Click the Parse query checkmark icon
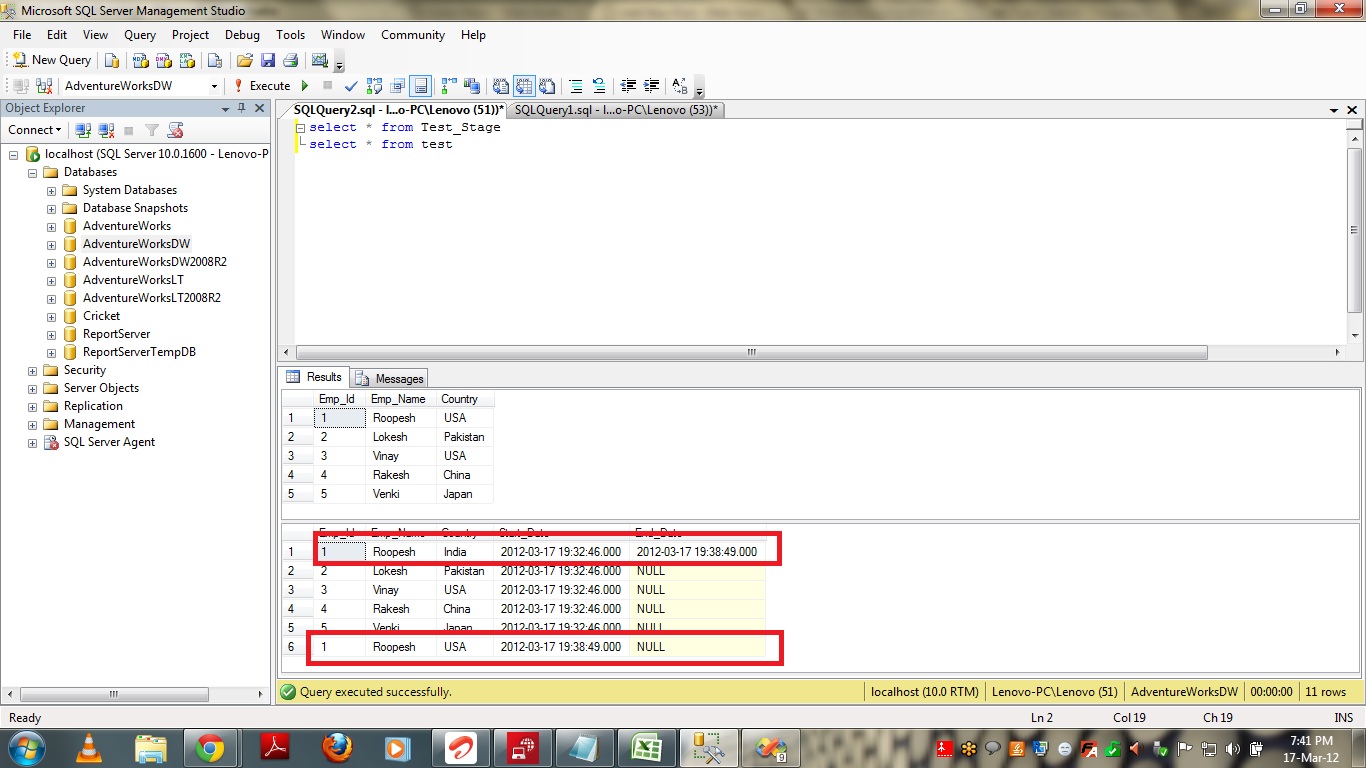Image resolution: width=1366 pixels, height=768 pixels. [x=351, y=86]
